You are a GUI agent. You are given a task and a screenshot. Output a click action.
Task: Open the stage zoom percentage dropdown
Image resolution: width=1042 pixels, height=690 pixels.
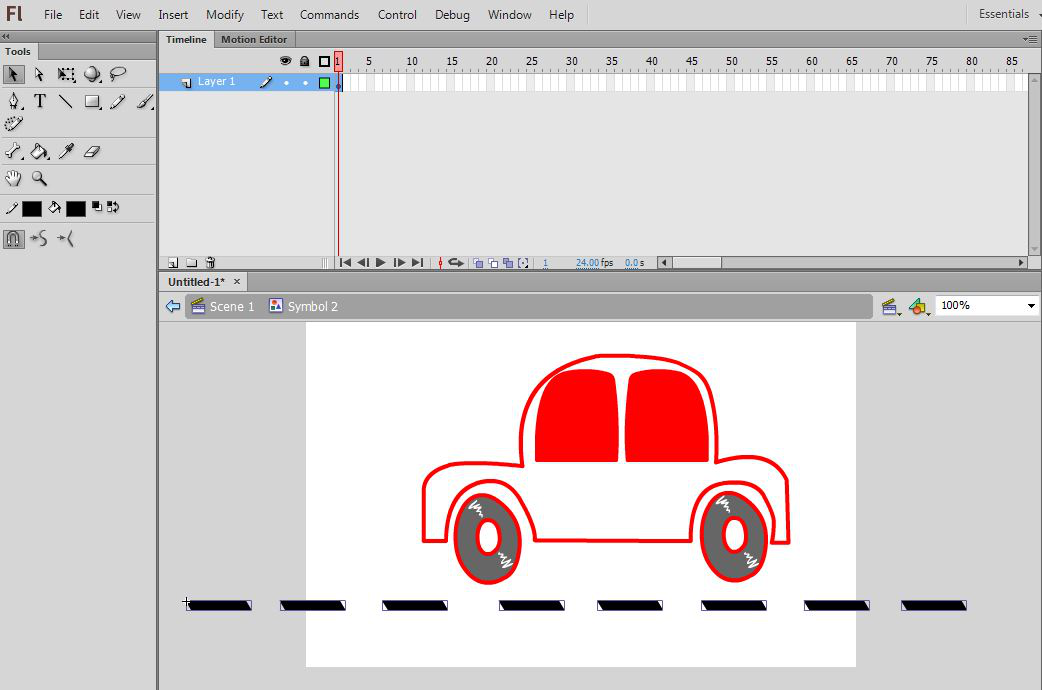click(1031, 306)
